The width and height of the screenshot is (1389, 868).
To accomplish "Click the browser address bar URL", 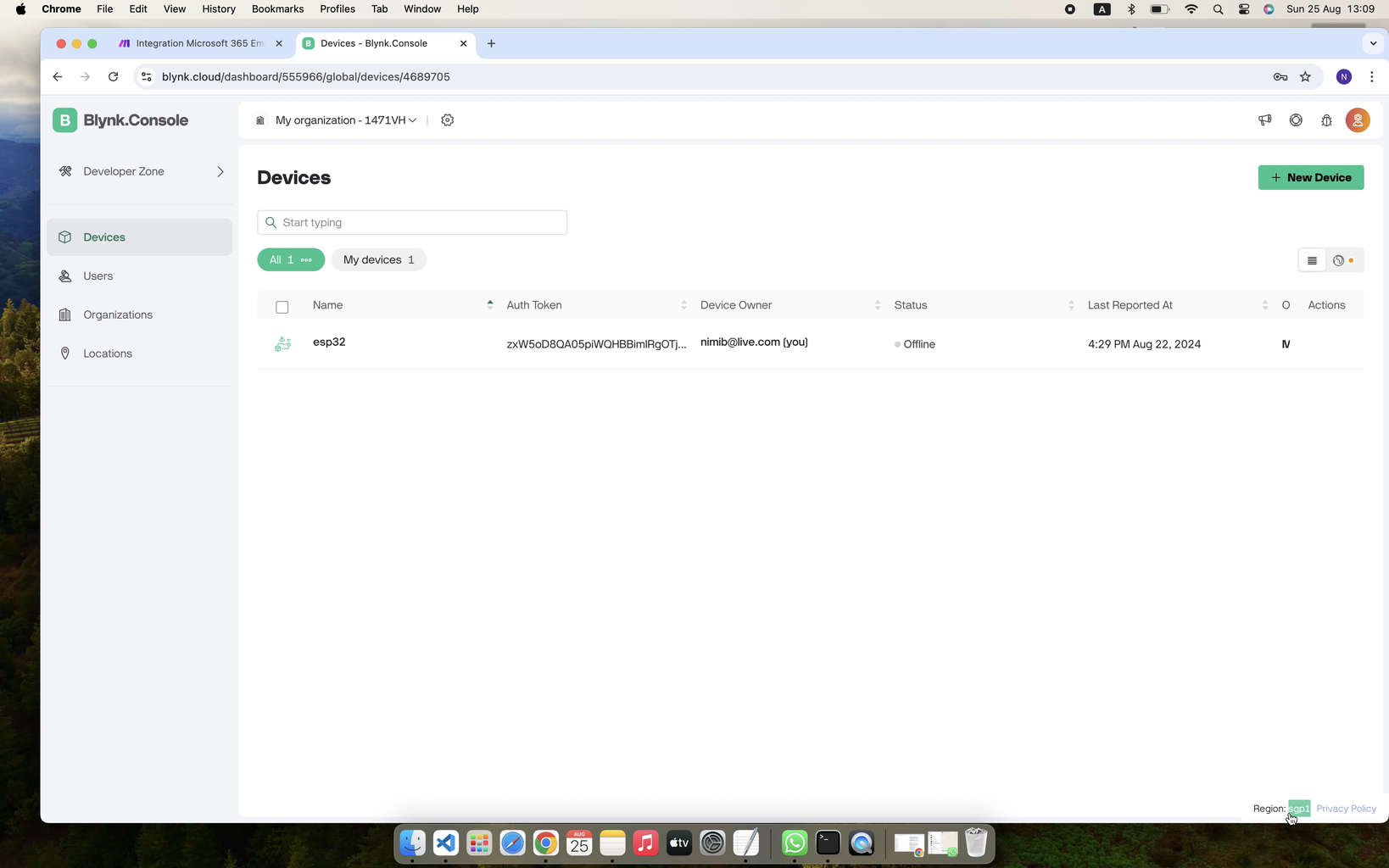I will pyautogui.click(x=306, y=77).
